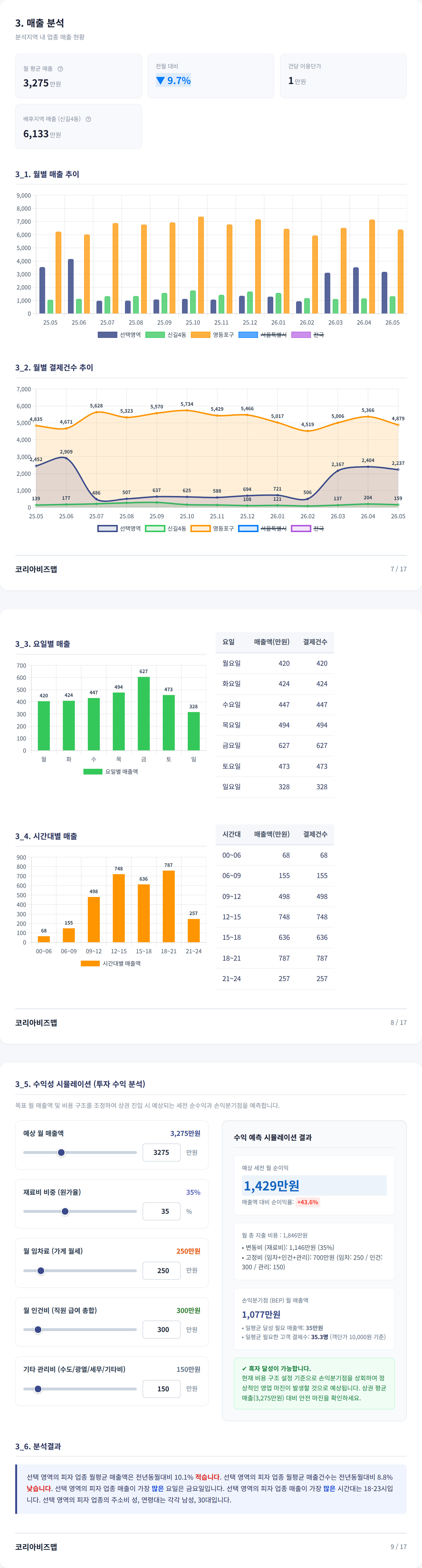Screen dimensions: 422x1568
Task: Show 서울특별시 series in 월별 매출 추이 chart
Action: coord(263,335)
